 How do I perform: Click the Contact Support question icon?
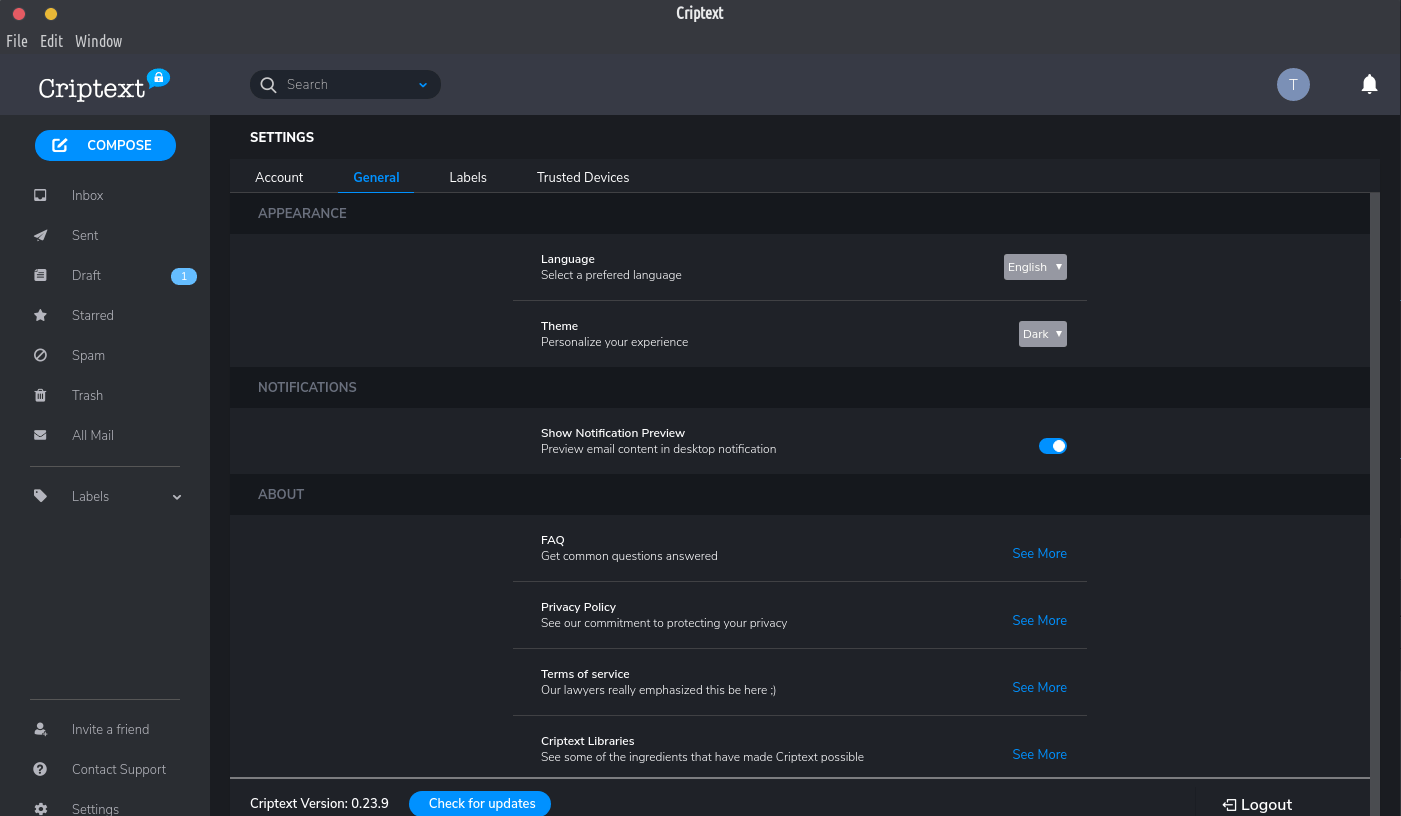(x=40, y=770)
